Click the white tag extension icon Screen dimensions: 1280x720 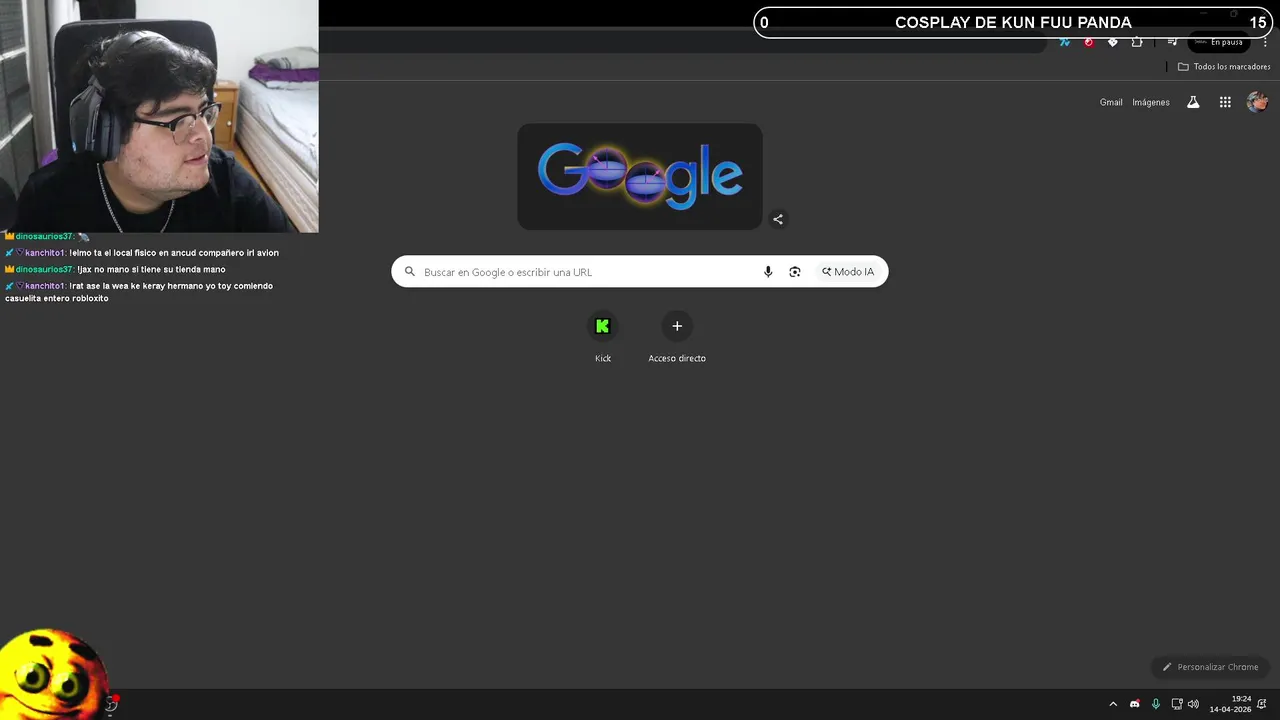point(1113,42)
